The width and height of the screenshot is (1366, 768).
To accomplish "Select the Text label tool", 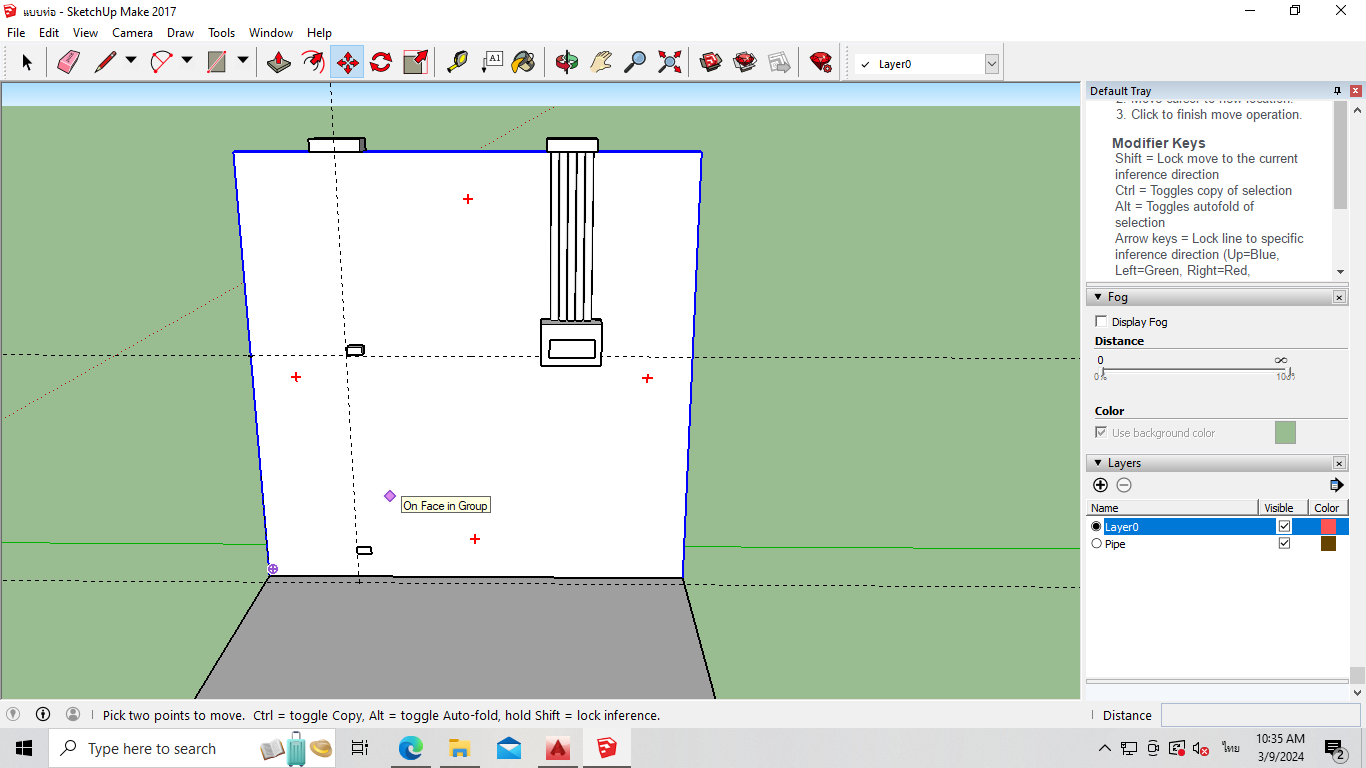I will [491, 62].
